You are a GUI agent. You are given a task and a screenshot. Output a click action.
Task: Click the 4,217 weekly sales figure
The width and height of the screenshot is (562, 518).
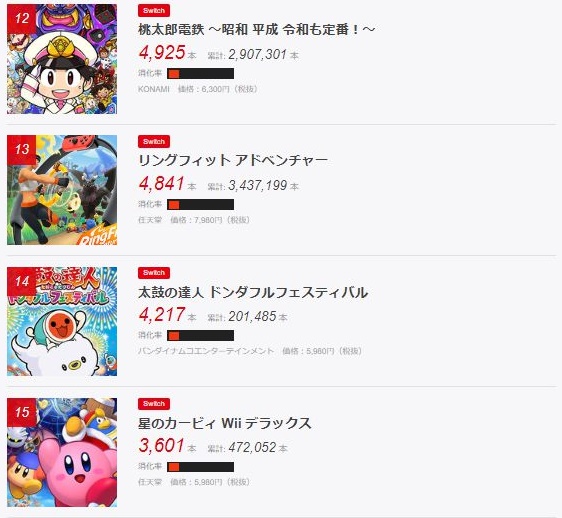coord(162,314)
